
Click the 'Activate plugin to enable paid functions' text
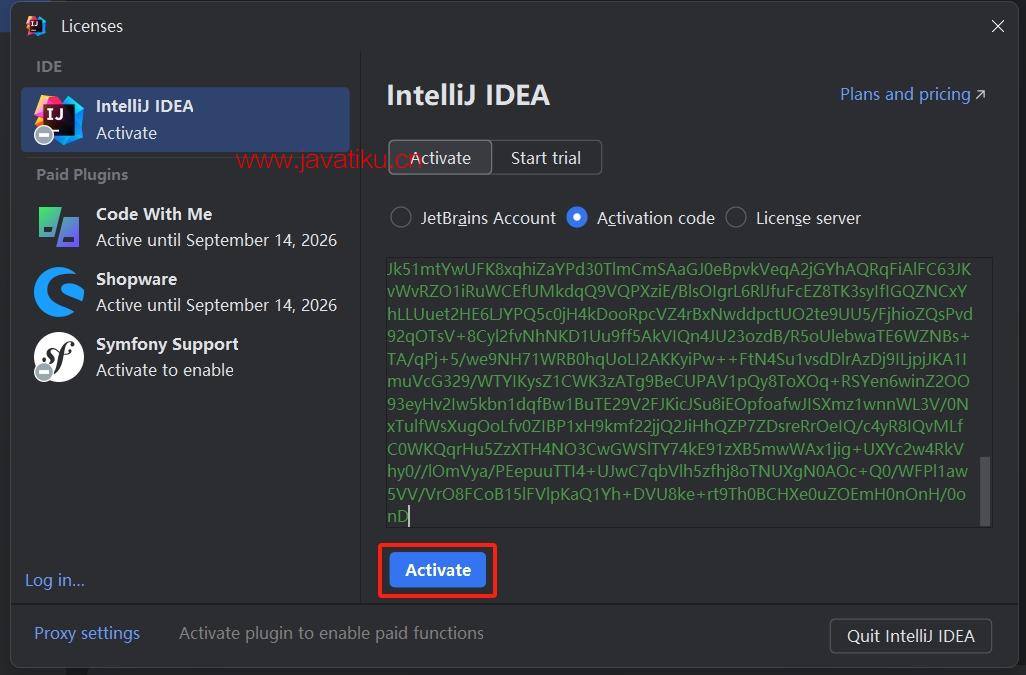coord(331,633)
